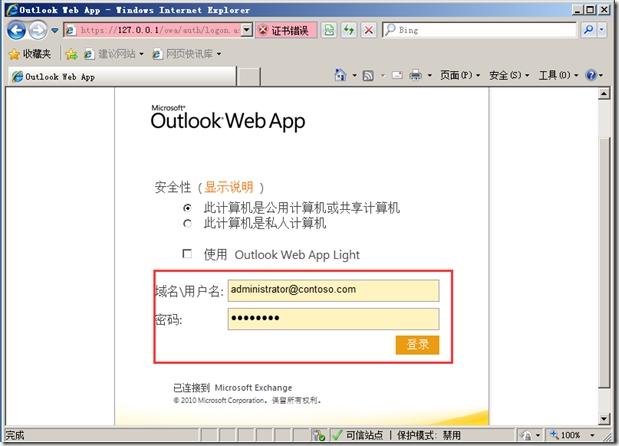Open recent pages dropdown beside Forward button
This screenshot has height=446, width=619.
coord(54,30)
